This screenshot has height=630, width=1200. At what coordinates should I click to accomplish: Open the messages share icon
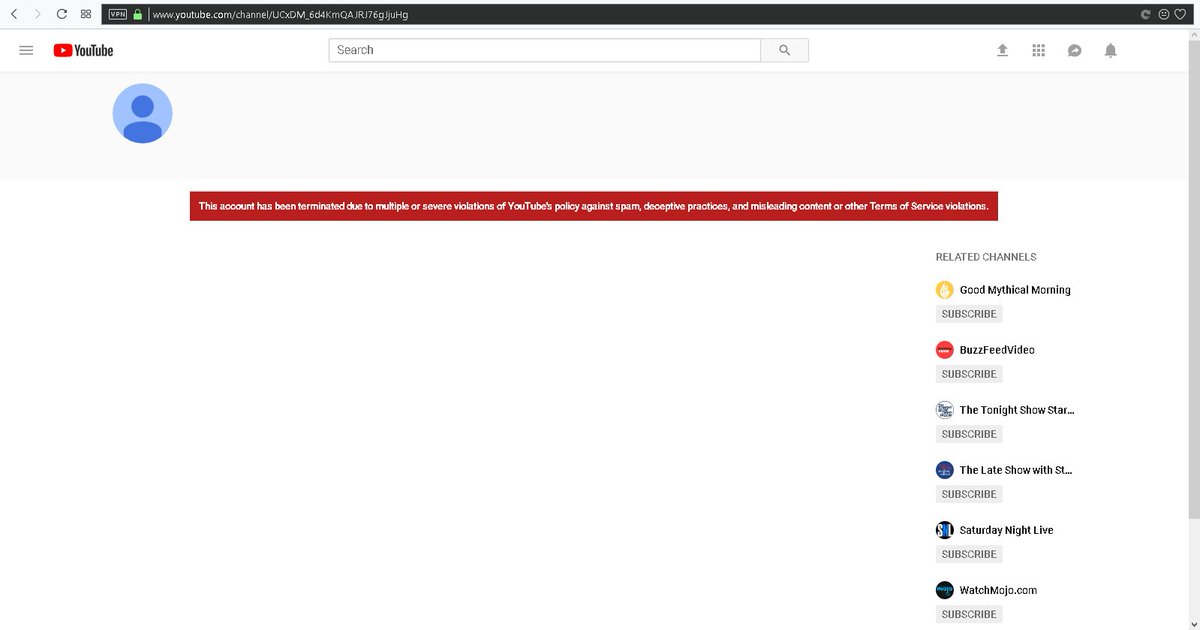[x=1074, y=50]
